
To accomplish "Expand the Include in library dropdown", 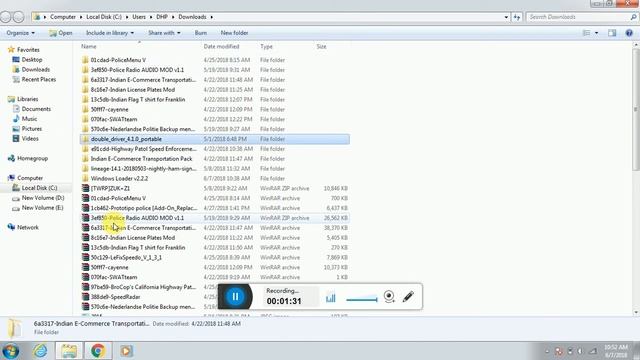I will click(x=109, y=33).
